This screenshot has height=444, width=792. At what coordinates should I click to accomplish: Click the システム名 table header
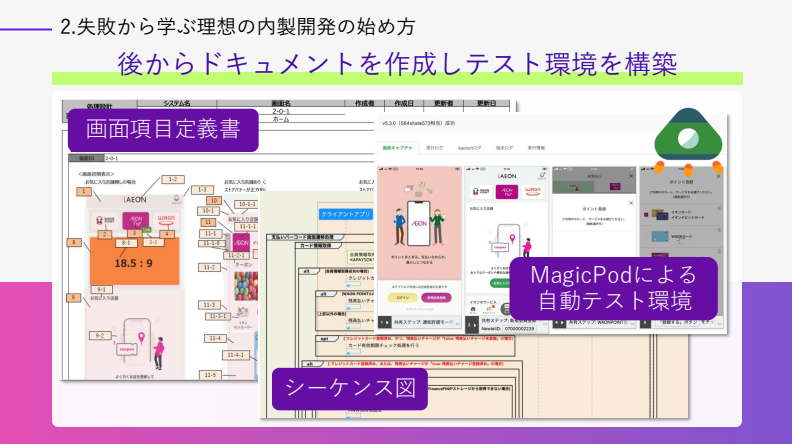[x=177, y=104]
